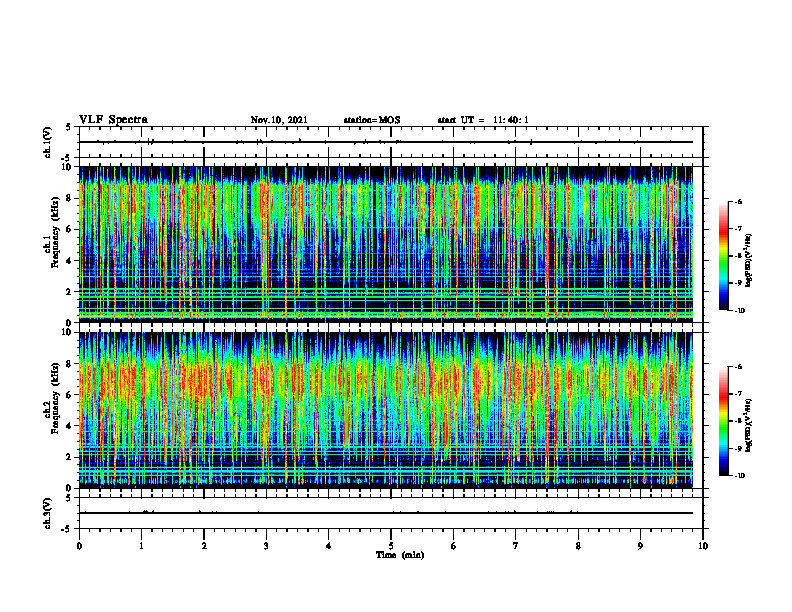792x612 pixels.
Task: Click the time axis tick label "1"
Action: 141,546
